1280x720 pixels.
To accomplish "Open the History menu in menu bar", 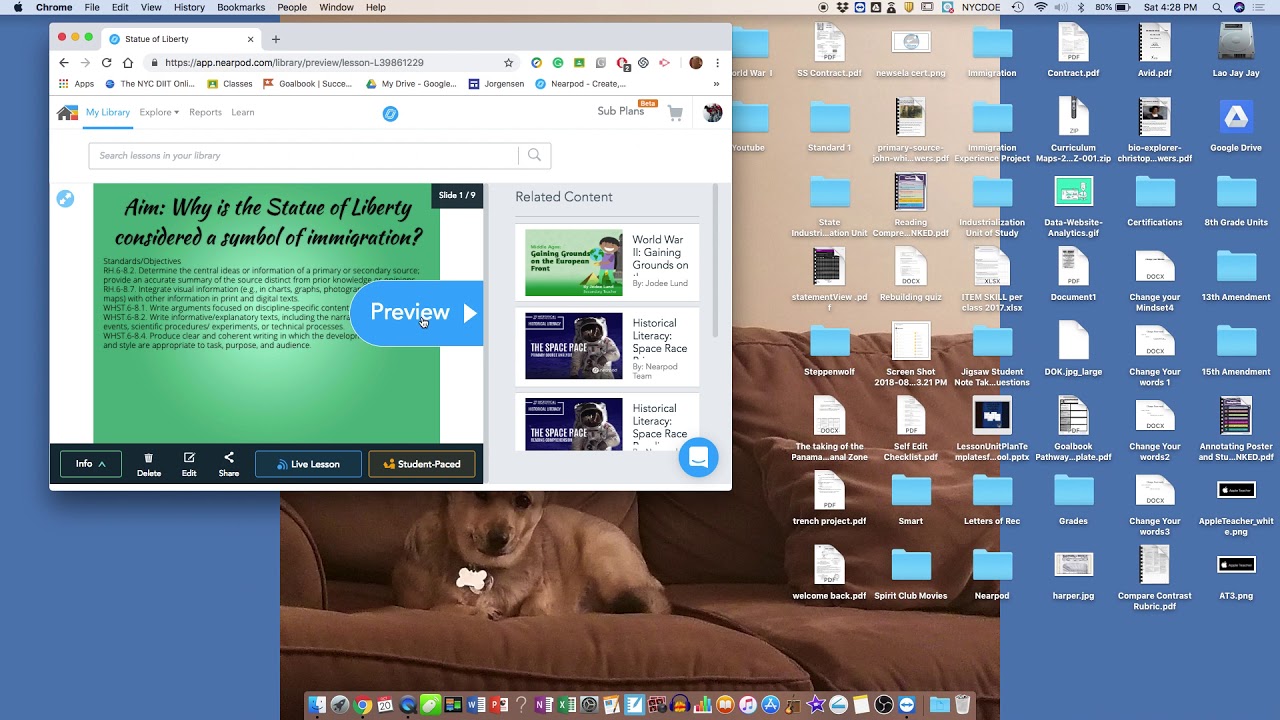I will point(189,7).
